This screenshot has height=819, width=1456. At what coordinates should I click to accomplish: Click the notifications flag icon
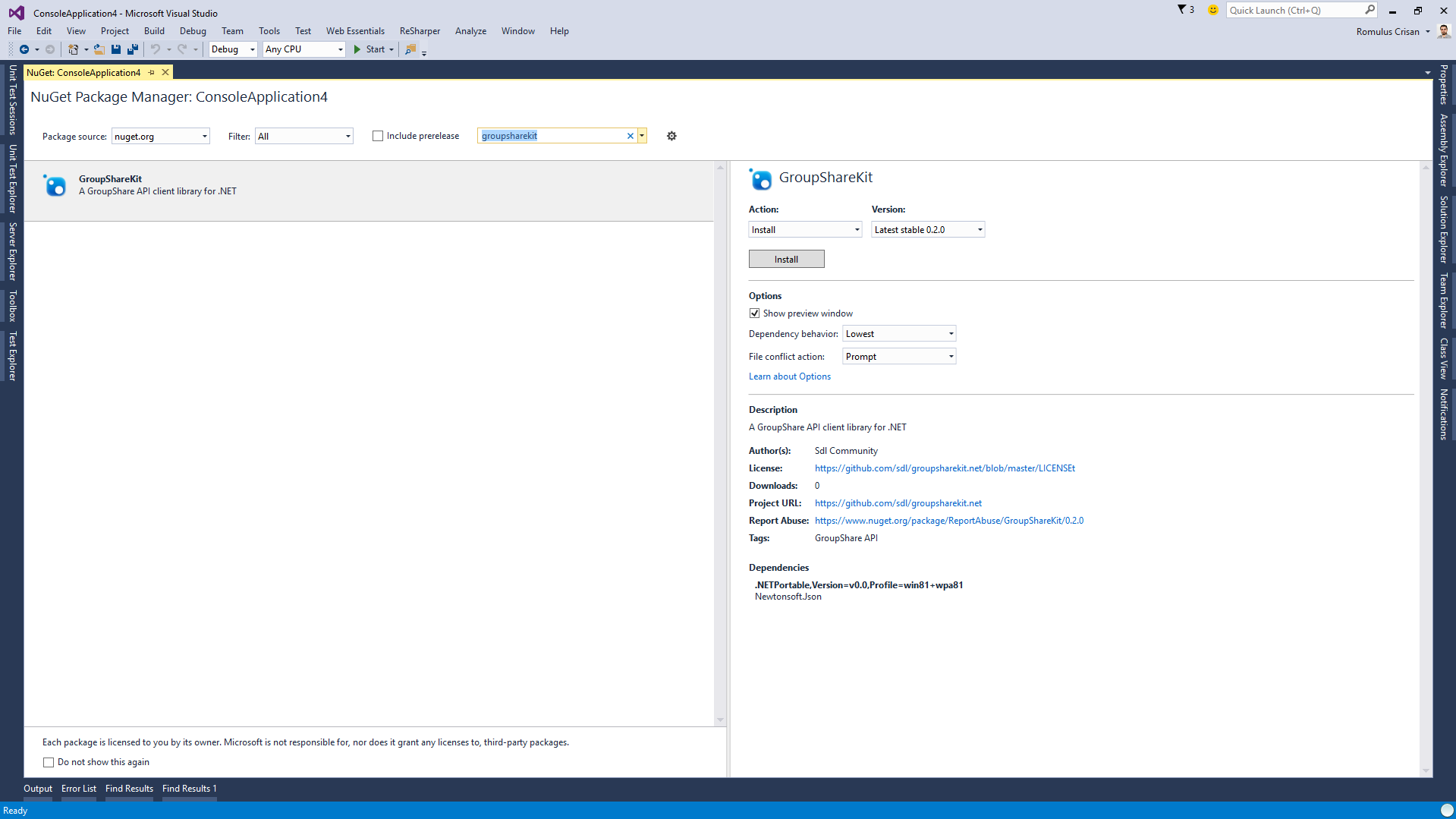(x=1182, y=10)
